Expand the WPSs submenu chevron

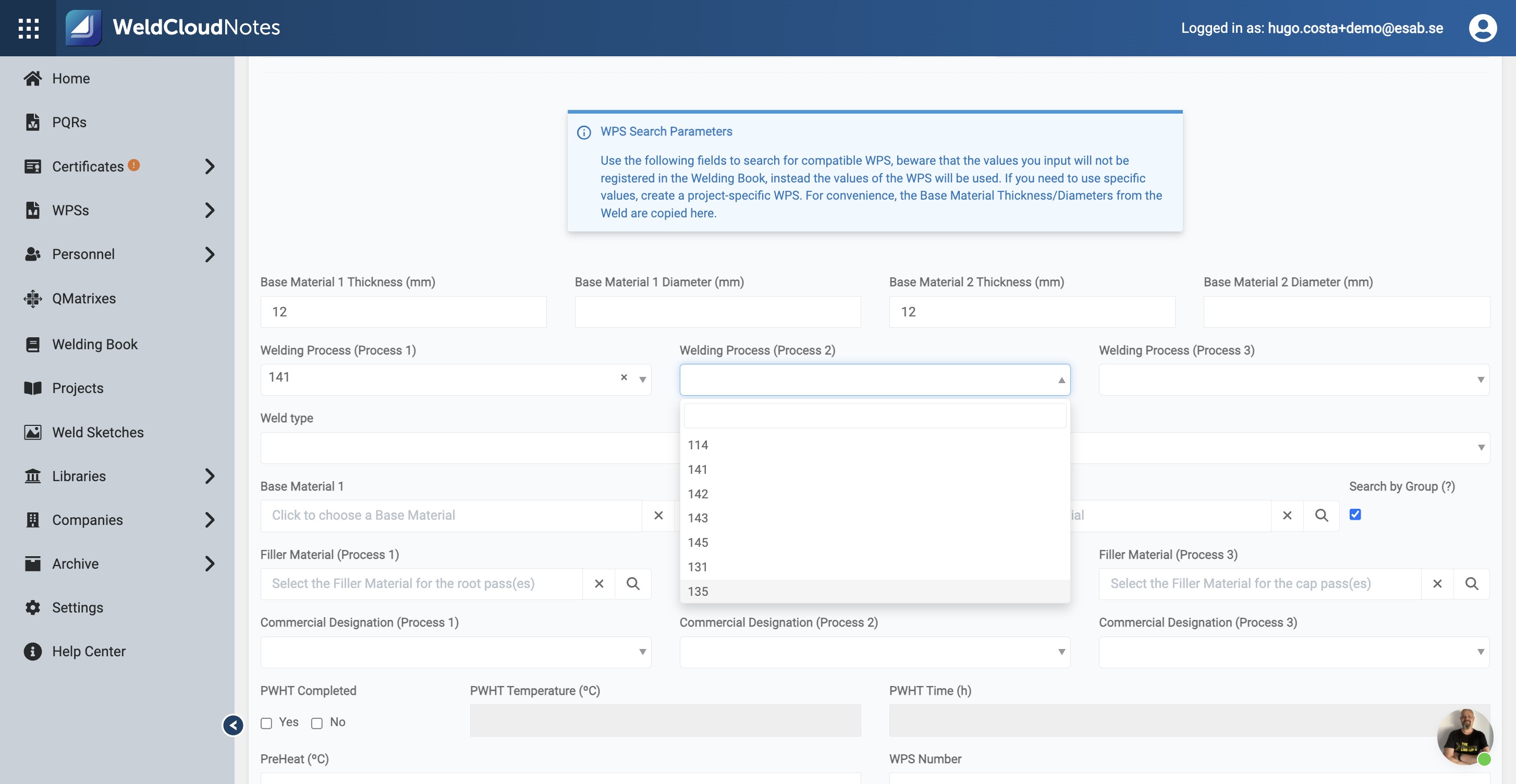pos(210,210)
